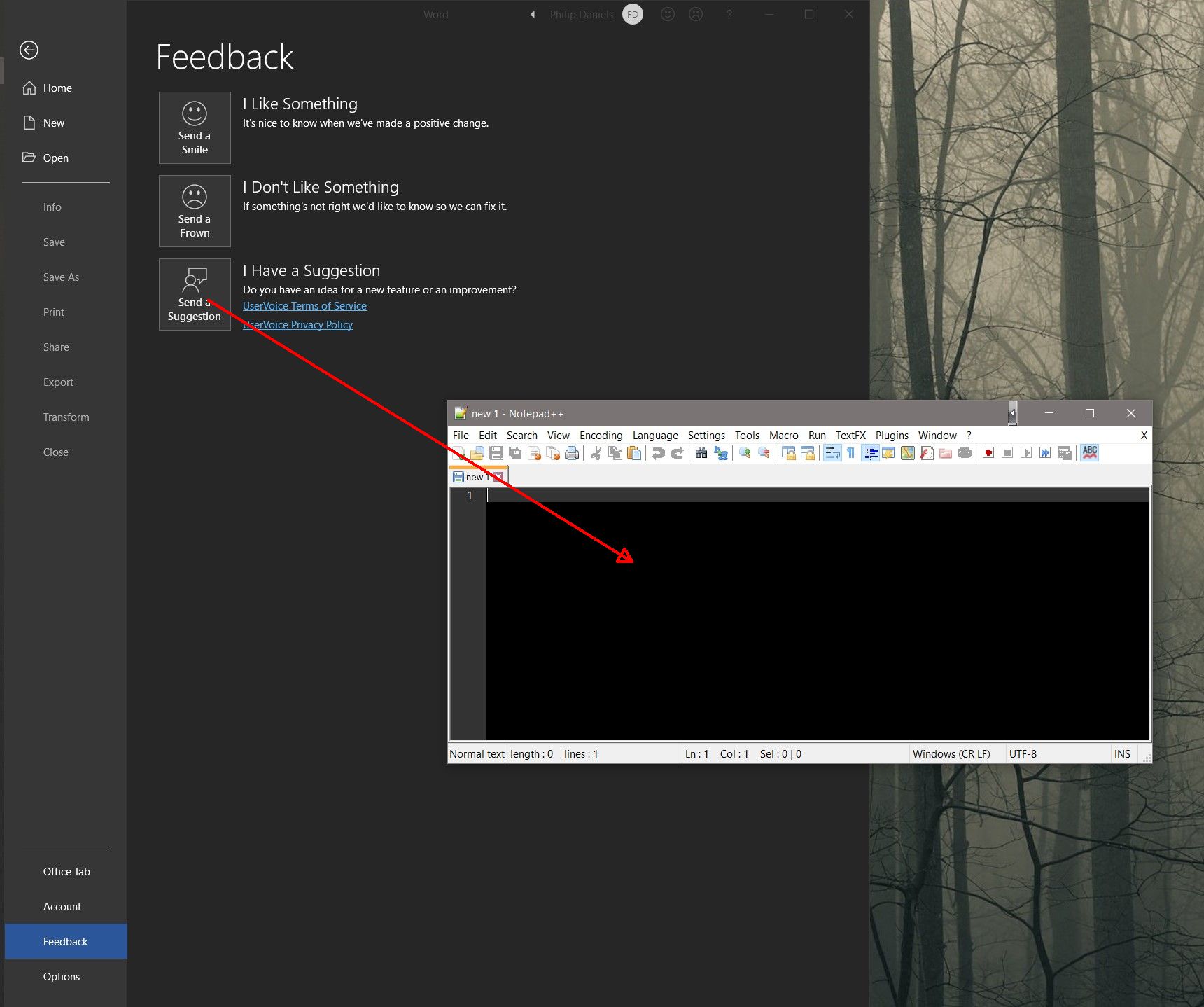The image size is (1204, 1007).
Task: Click the Zoom In magnifier in Notepad++
Action: pyautogui.click(x=745, y=453)
